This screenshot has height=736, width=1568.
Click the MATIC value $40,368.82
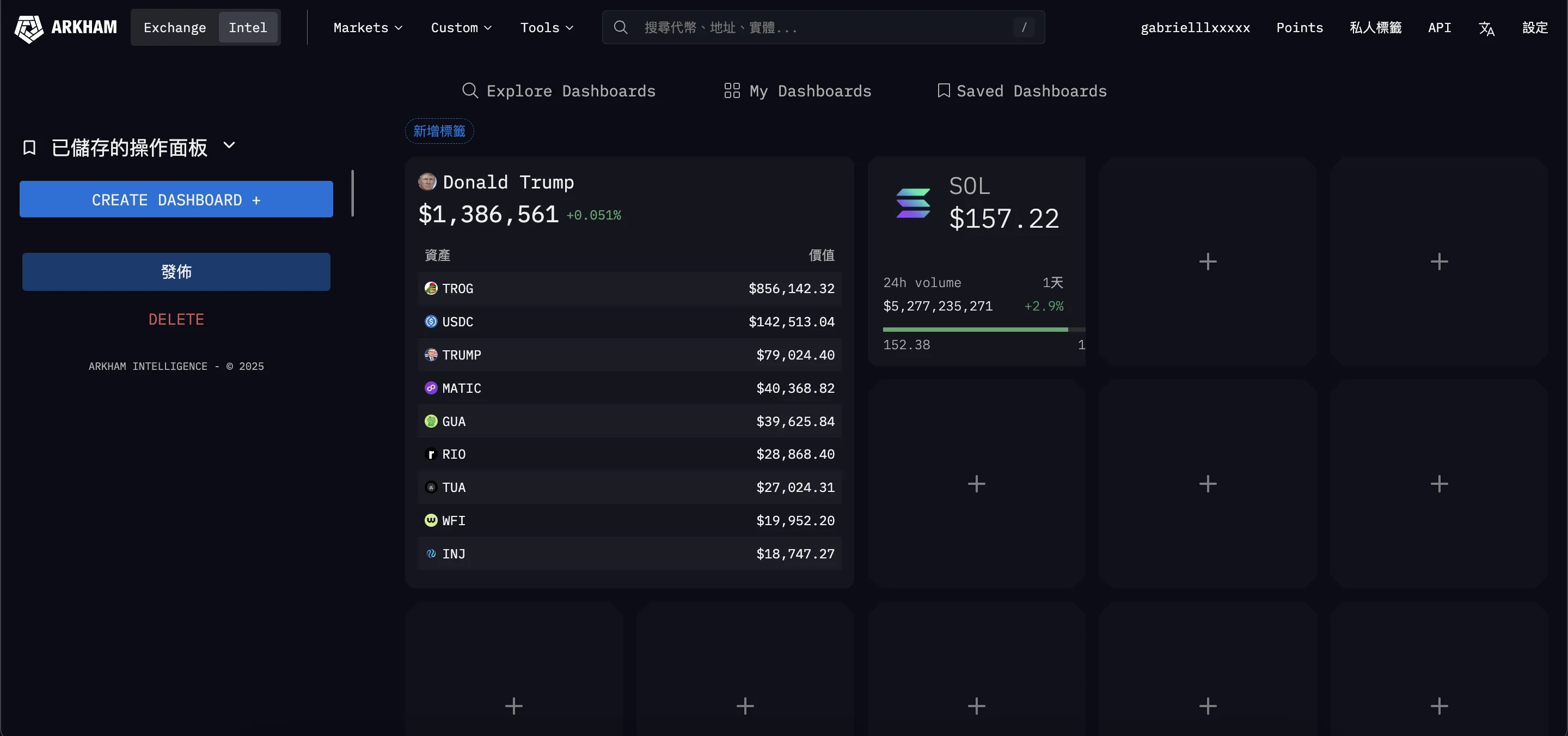point(795,388)
